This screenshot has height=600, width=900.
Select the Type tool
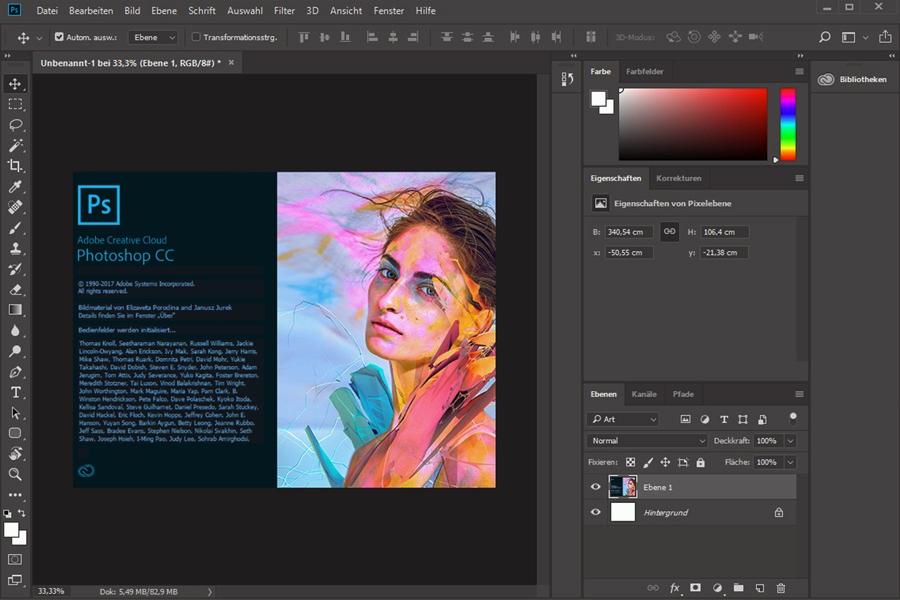[x=15, y=393]
